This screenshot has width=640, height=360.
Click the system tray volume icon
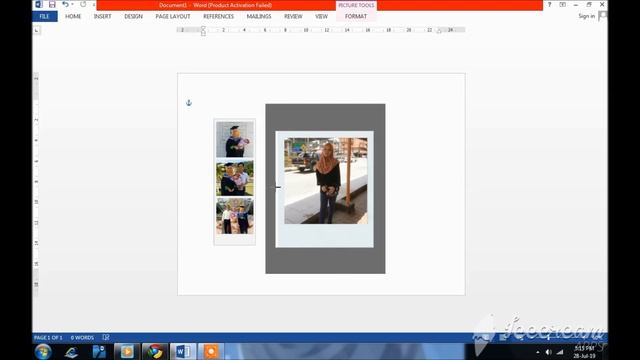[549, 352]
